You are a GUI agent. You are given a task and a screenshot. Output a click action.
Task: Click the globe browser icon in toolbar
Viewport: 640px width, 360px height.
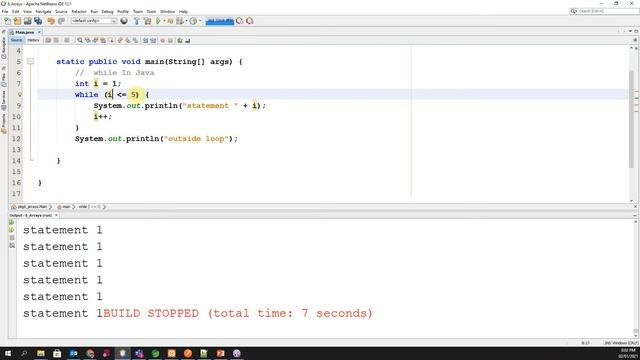click(x=124, y=21)
